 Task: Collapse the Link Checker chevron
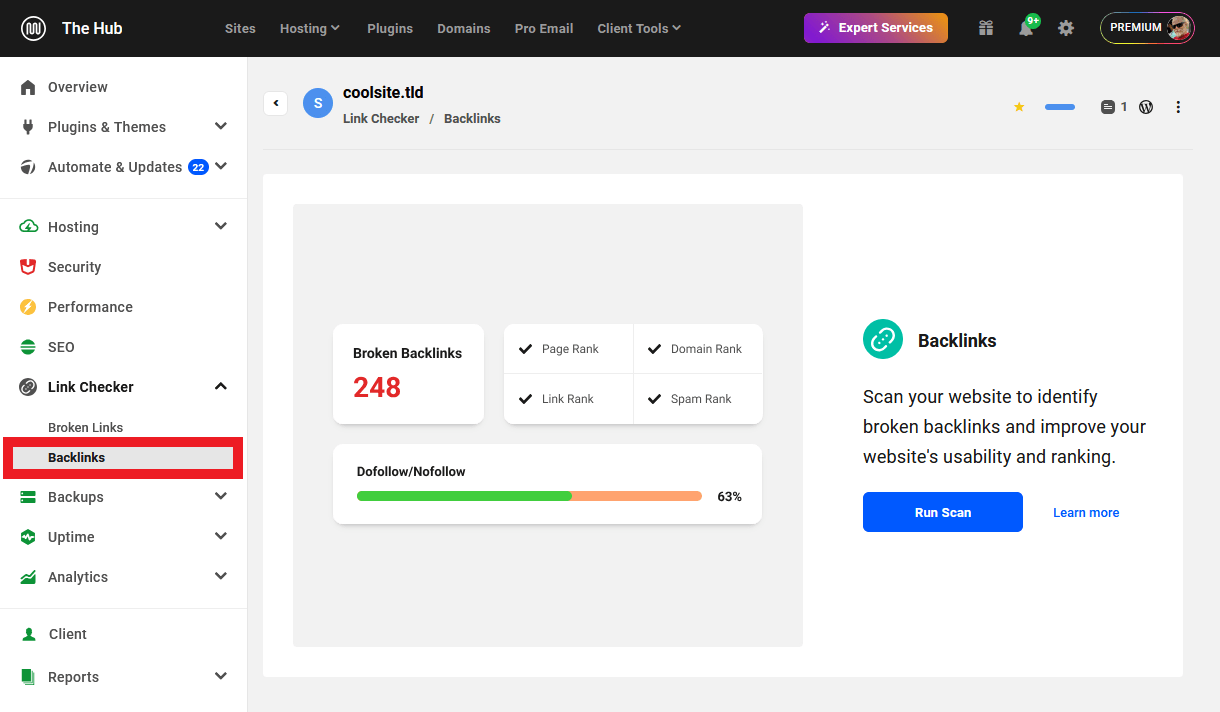[221, 386]
